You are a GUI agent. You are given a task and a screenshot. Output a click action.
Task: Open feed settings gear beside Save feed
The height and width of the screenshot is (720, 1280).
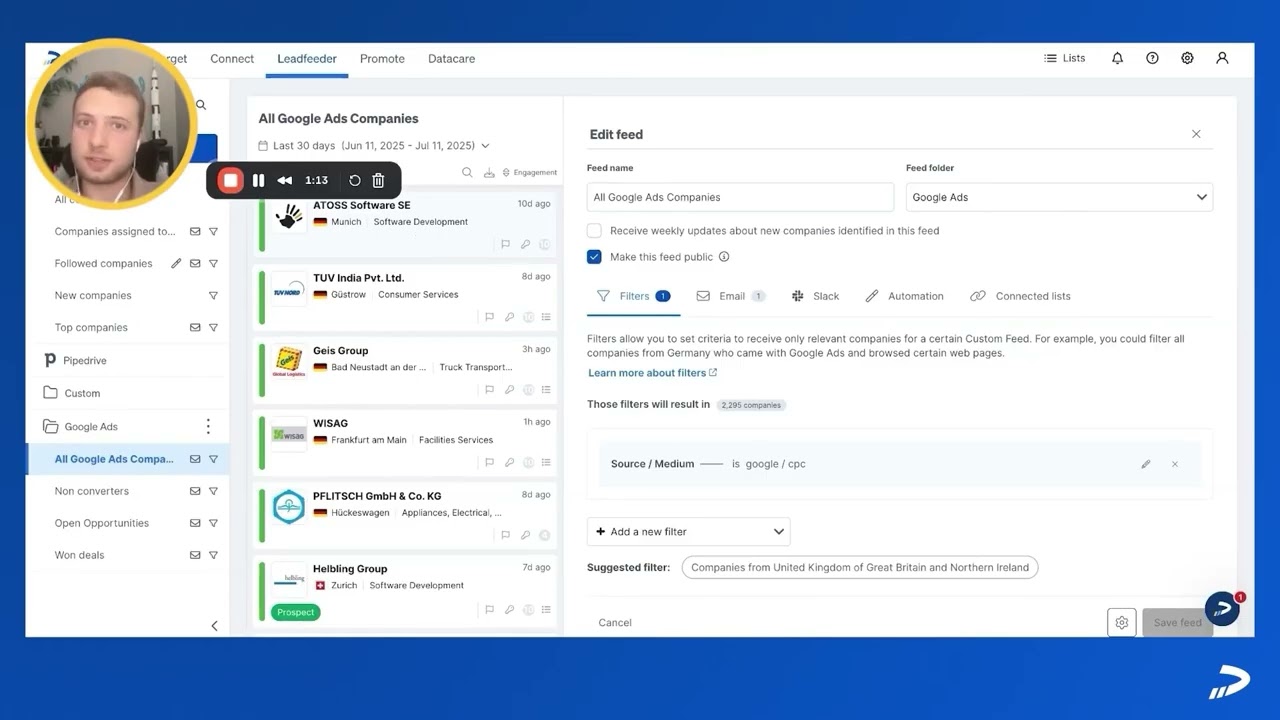pos(1122,622)
